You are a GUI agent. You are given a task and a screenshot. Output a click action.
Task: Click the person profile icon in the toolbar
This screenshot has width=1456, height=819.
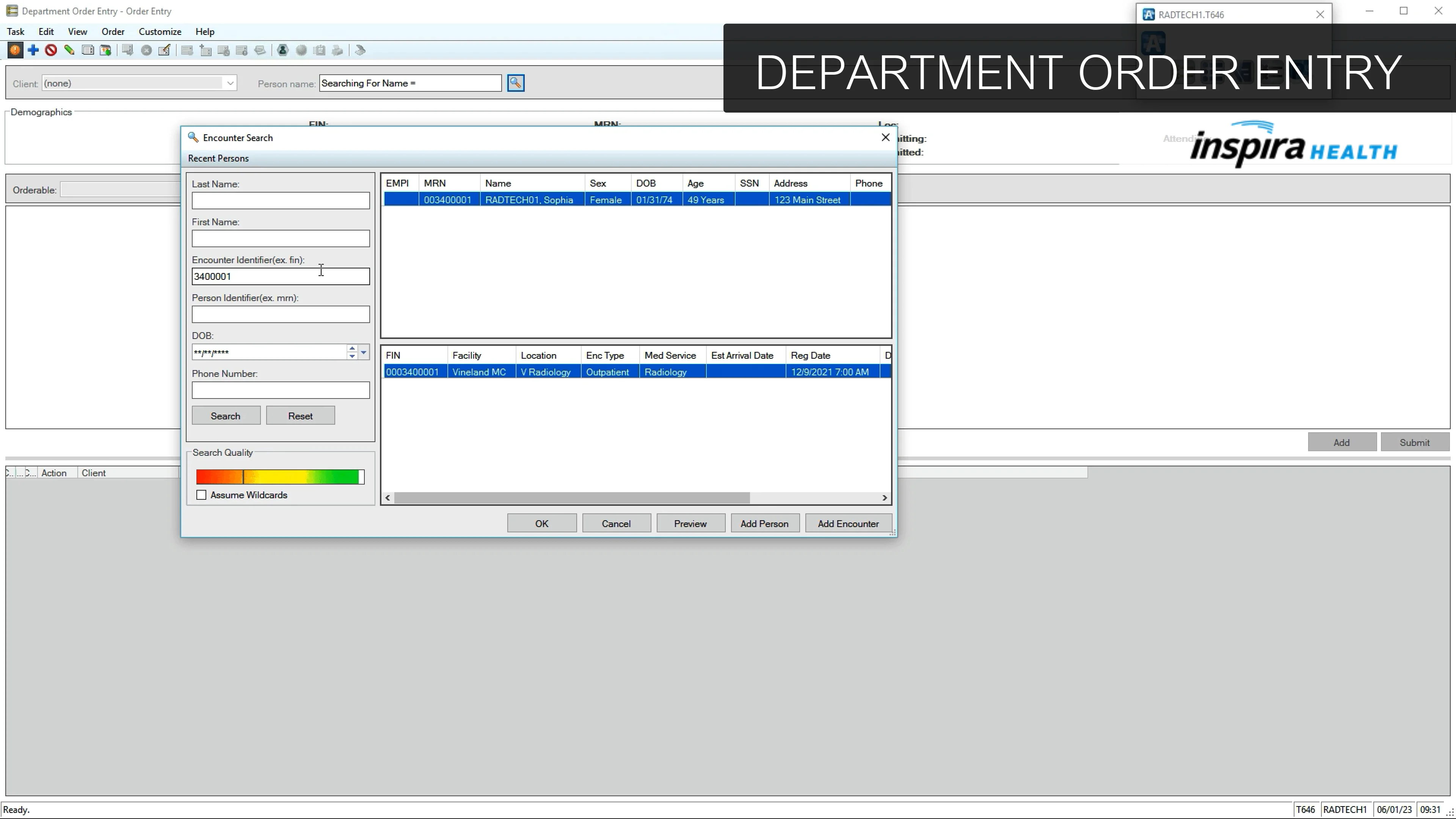tap(282, 50)
